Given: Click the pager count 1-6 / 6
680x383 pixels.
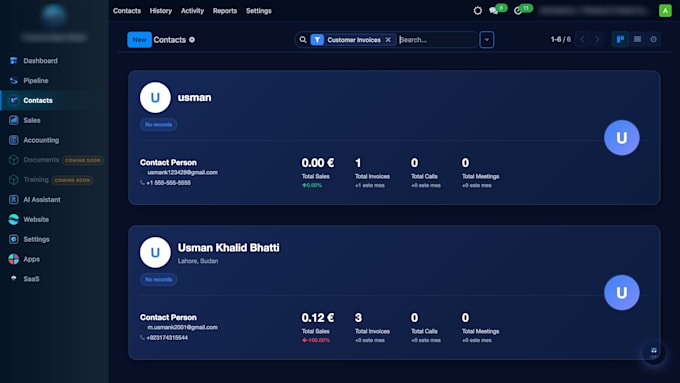Looking at the screenshot, I should [x=561, y=39].
